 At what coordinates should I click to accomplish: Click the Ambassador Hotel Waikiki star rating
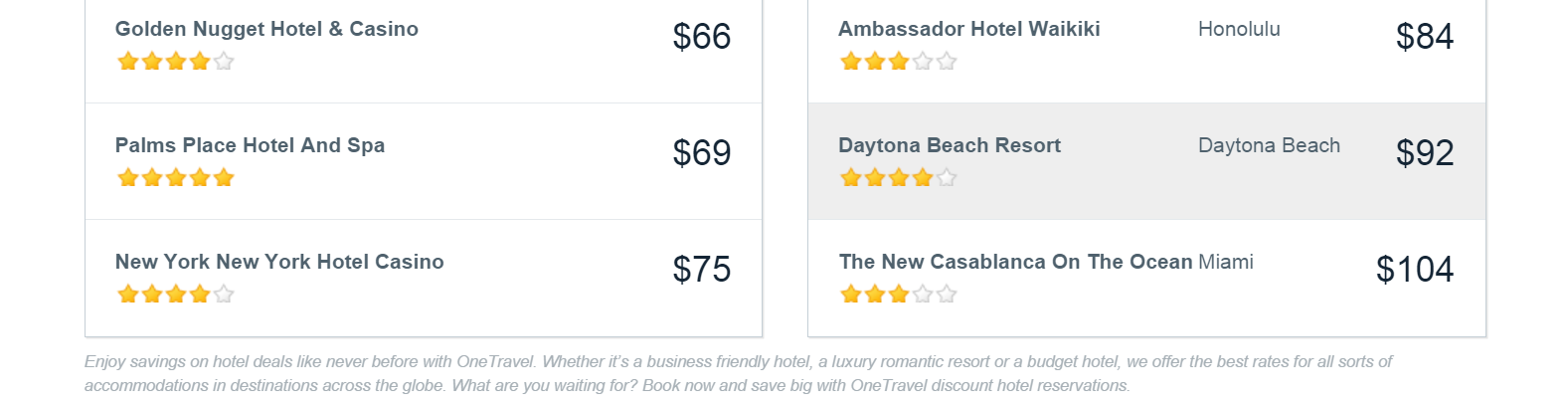click(x=899, y=62)
